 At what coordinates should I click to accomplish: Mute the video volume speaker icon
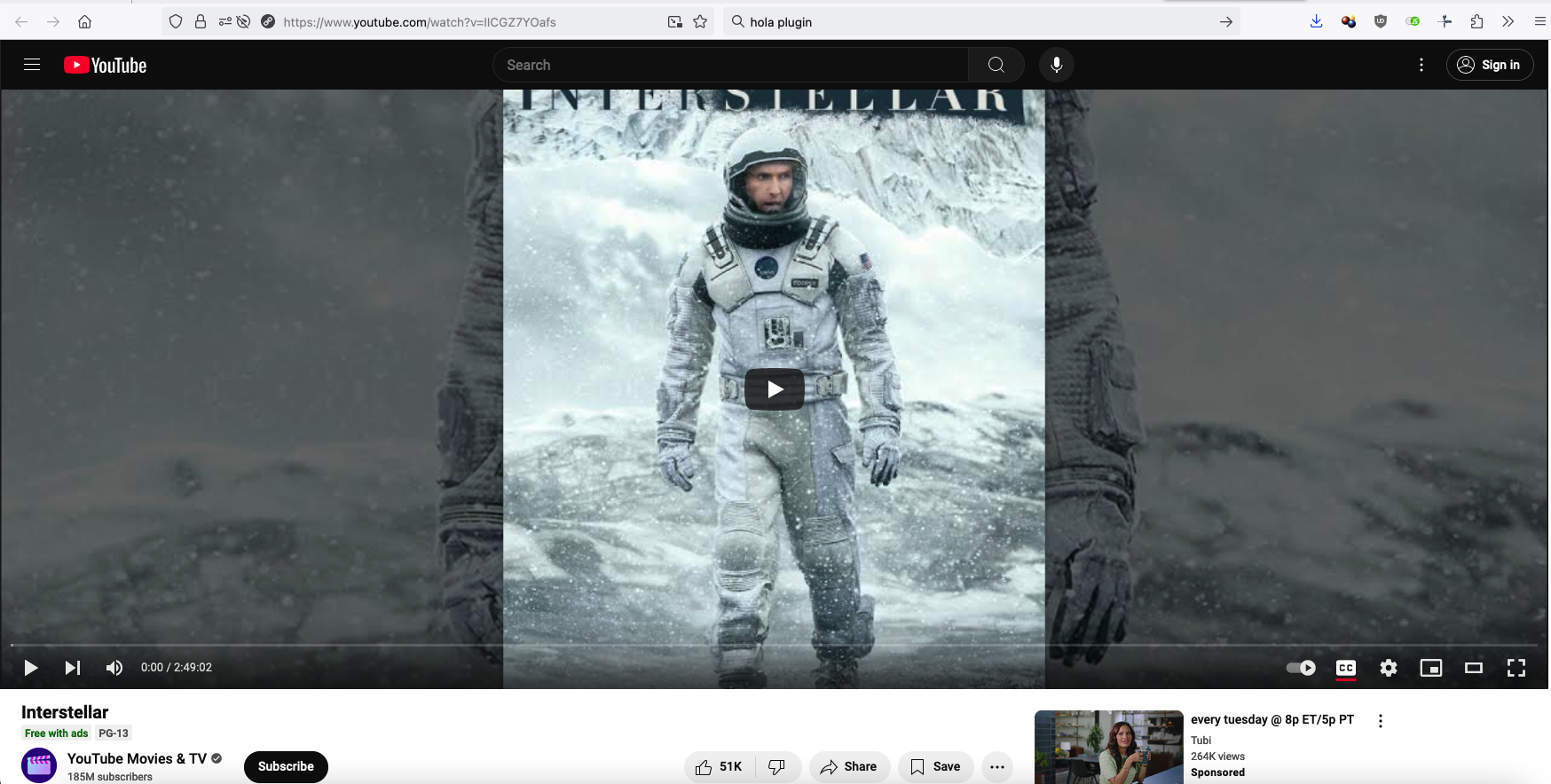click(x=114, y=668)
